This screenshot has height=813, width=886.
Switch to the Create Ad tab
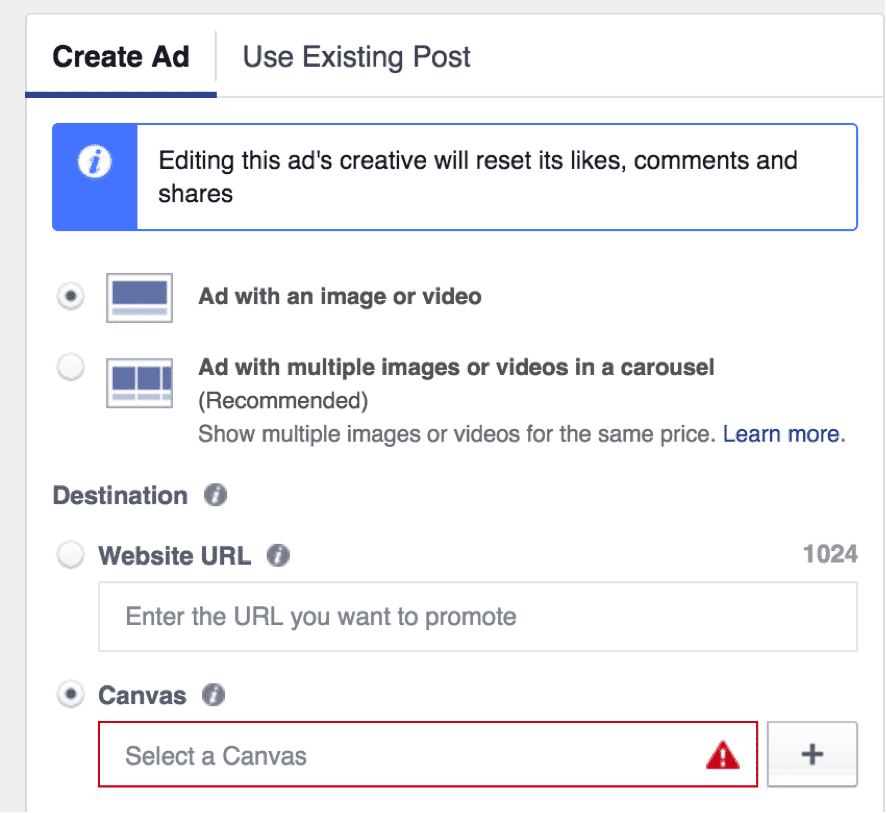(120, 57)
